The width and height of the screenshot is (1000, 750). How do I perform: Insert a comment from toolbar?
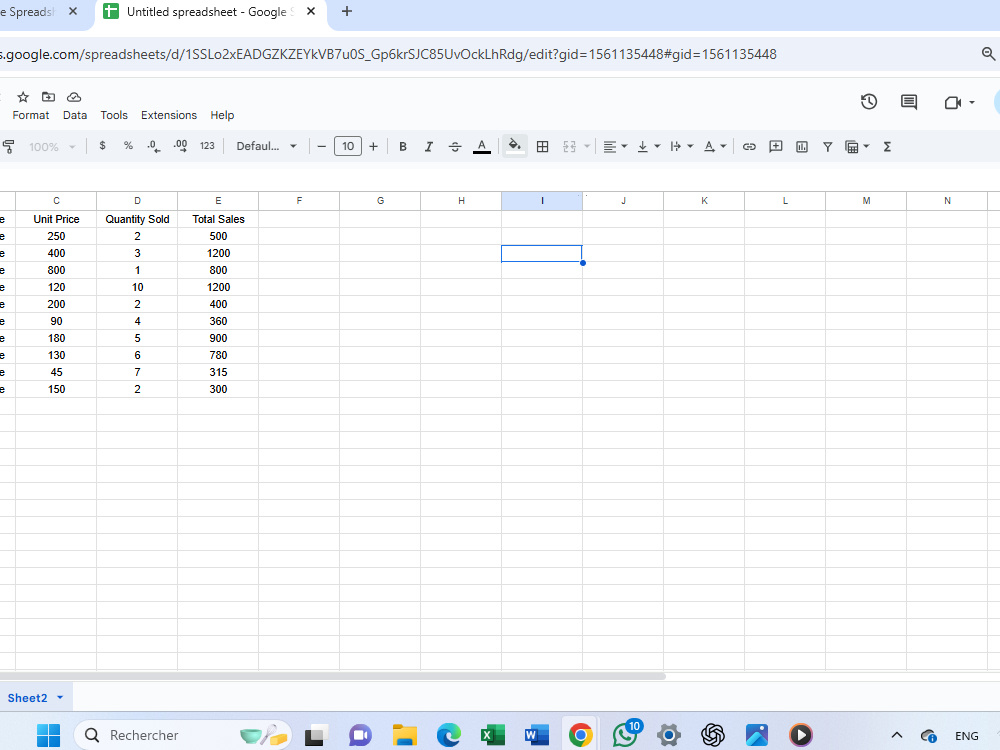[x=776, y=147]
